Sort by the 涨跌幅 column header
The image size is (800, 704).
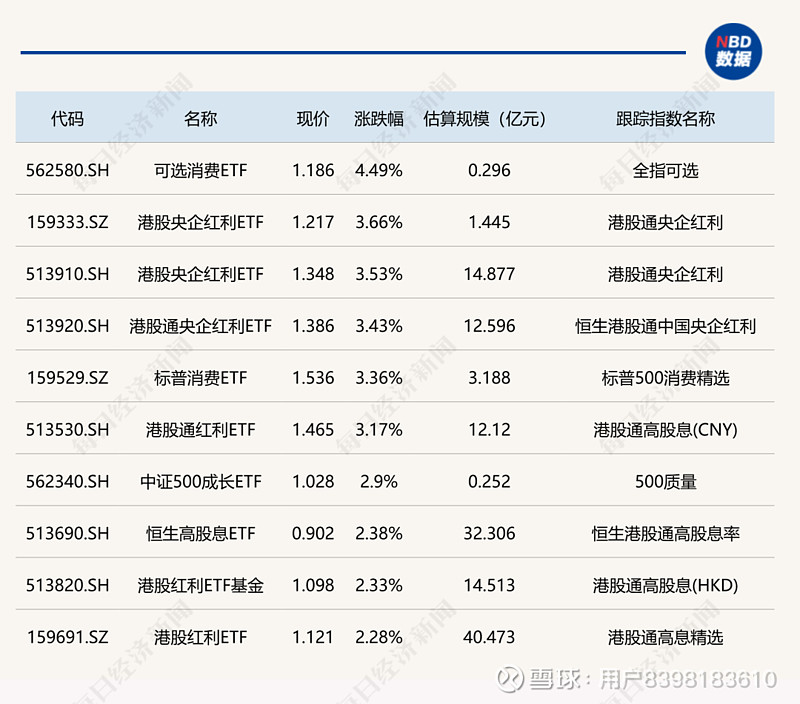click(x=379, y=118)
